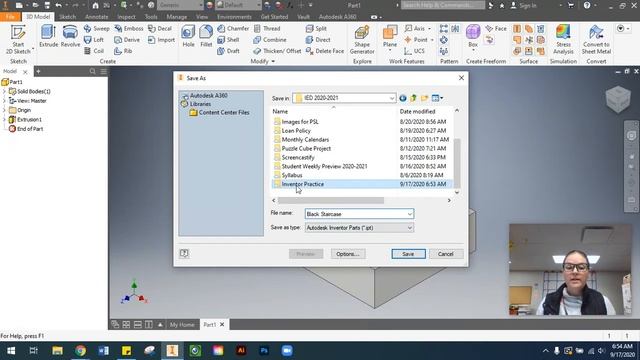640x360 pixels.
Task: Expand View: Master in model tree
Action: pos(4,101)
